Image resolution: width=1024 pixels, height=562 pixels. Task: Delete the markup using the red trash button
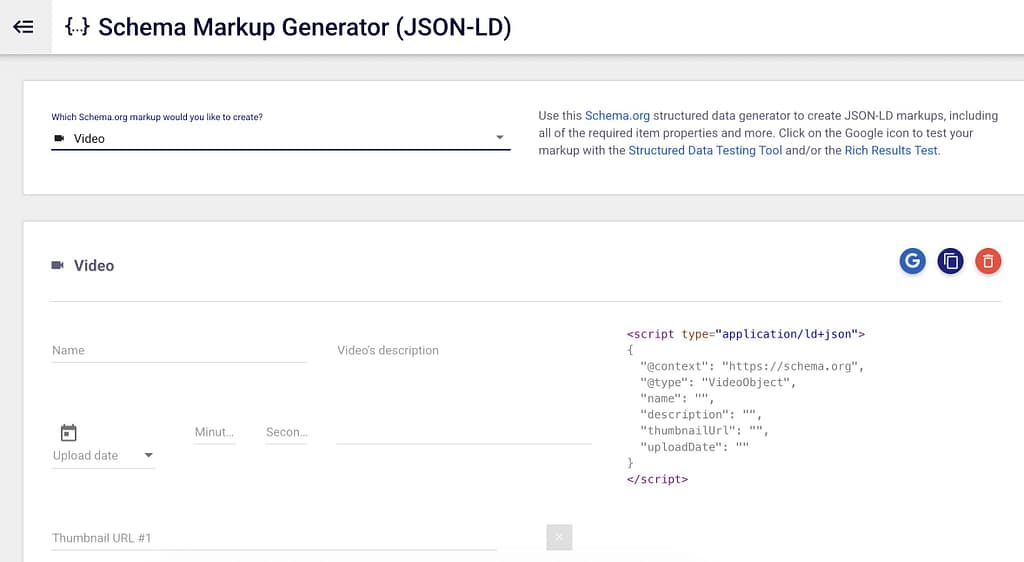coord(988,261)
